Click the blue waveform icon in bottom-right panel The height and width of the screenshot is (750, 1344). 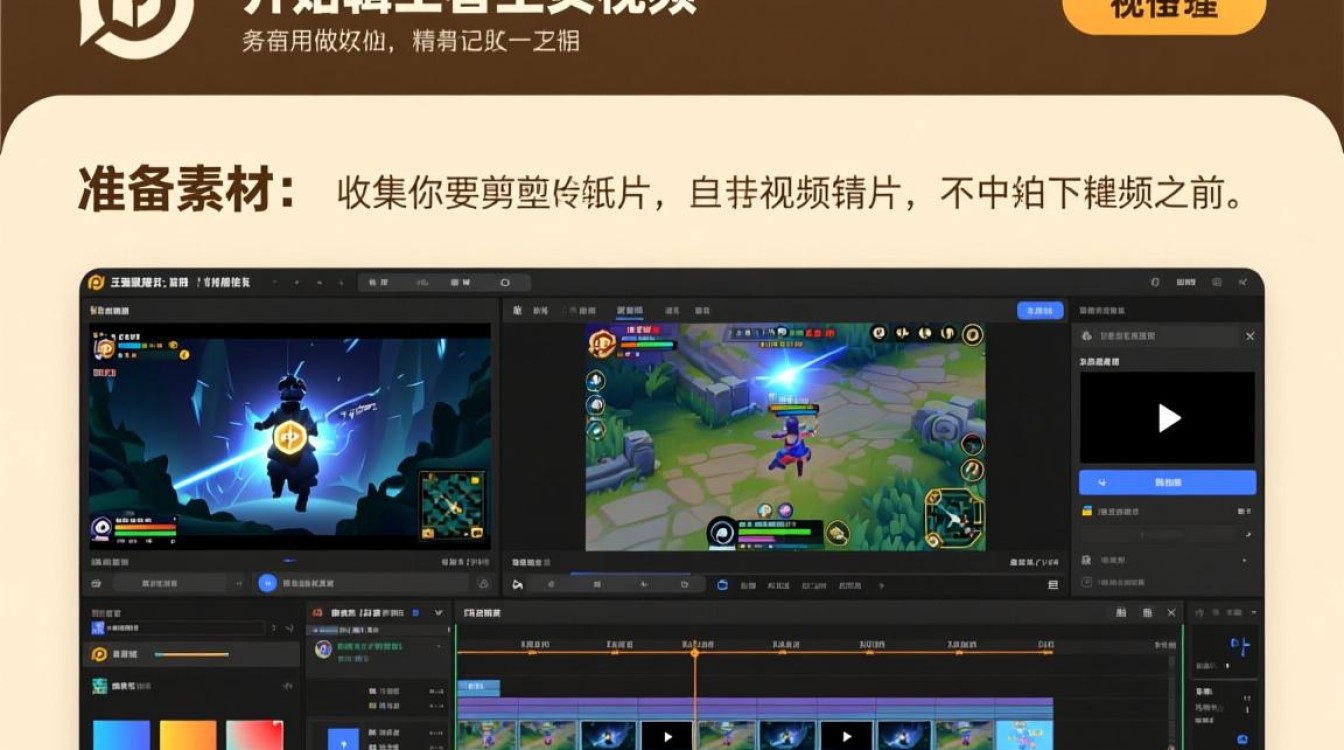(x=1240, y=645)
